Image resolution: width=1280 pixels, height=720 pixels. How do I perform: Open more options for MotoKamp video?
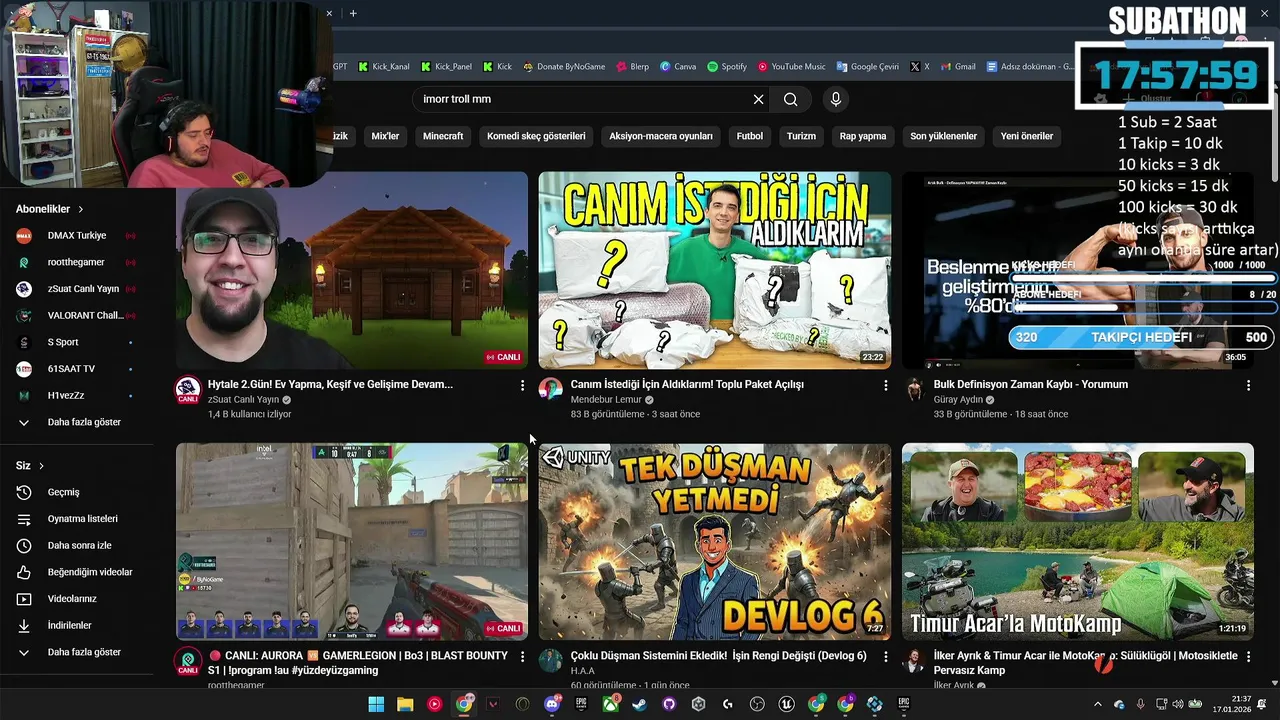click(1248, 656)
